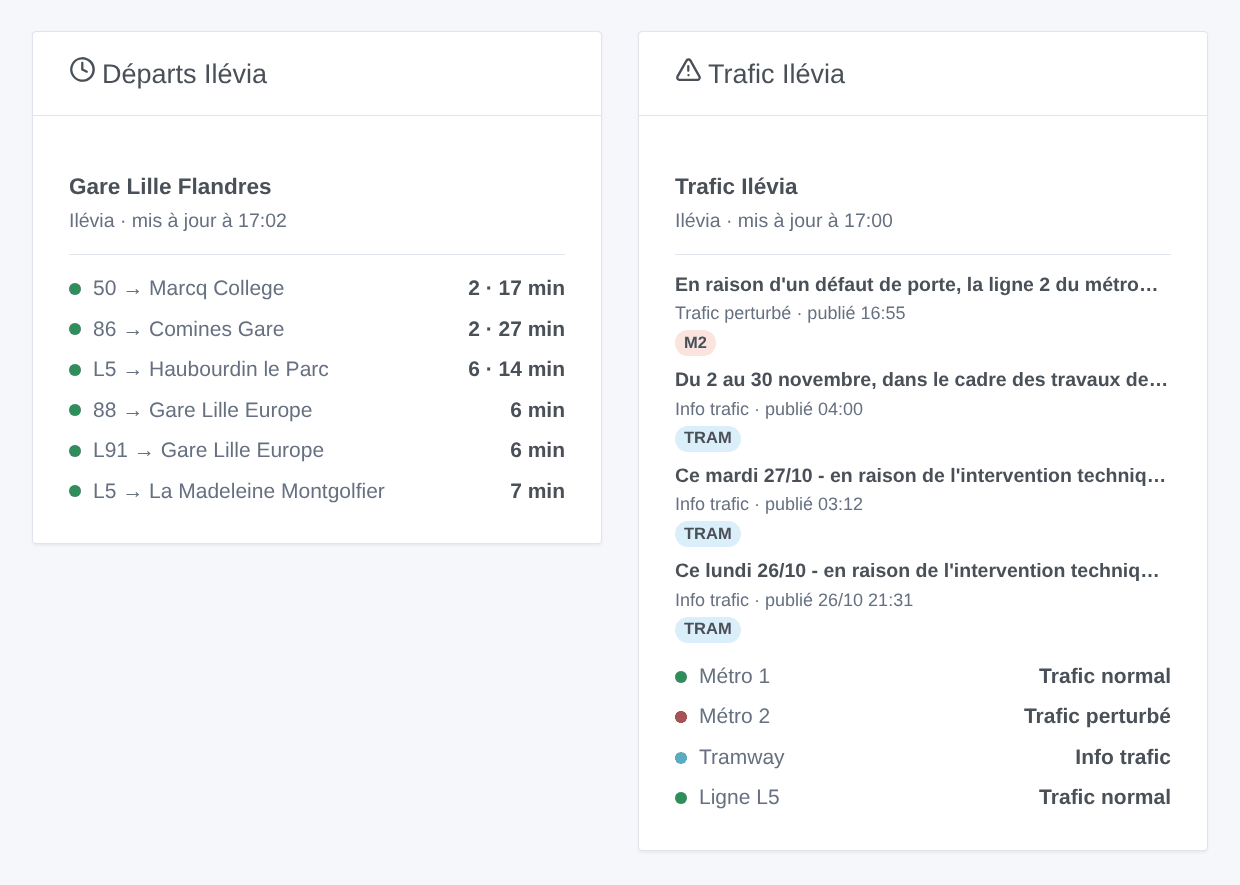The image size is (1240, 885).
Task: Click the Info trafic · publié 04:00 line
Action: tap(769, 409)
